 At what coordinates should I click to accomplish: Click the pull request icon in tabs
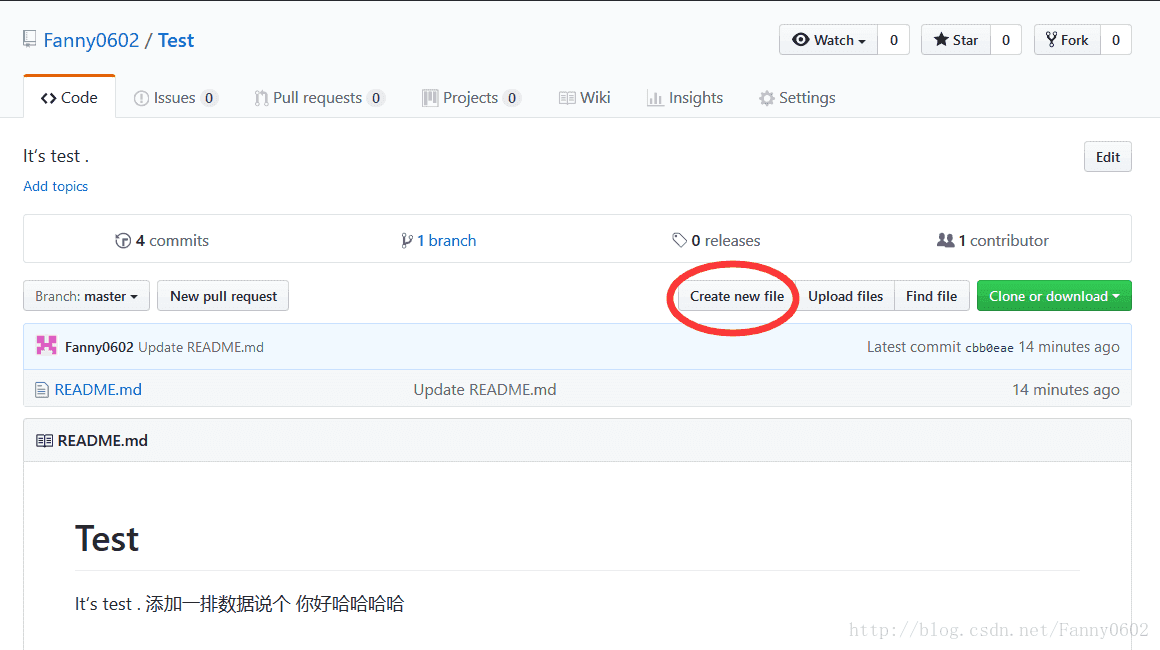point(260,98)
